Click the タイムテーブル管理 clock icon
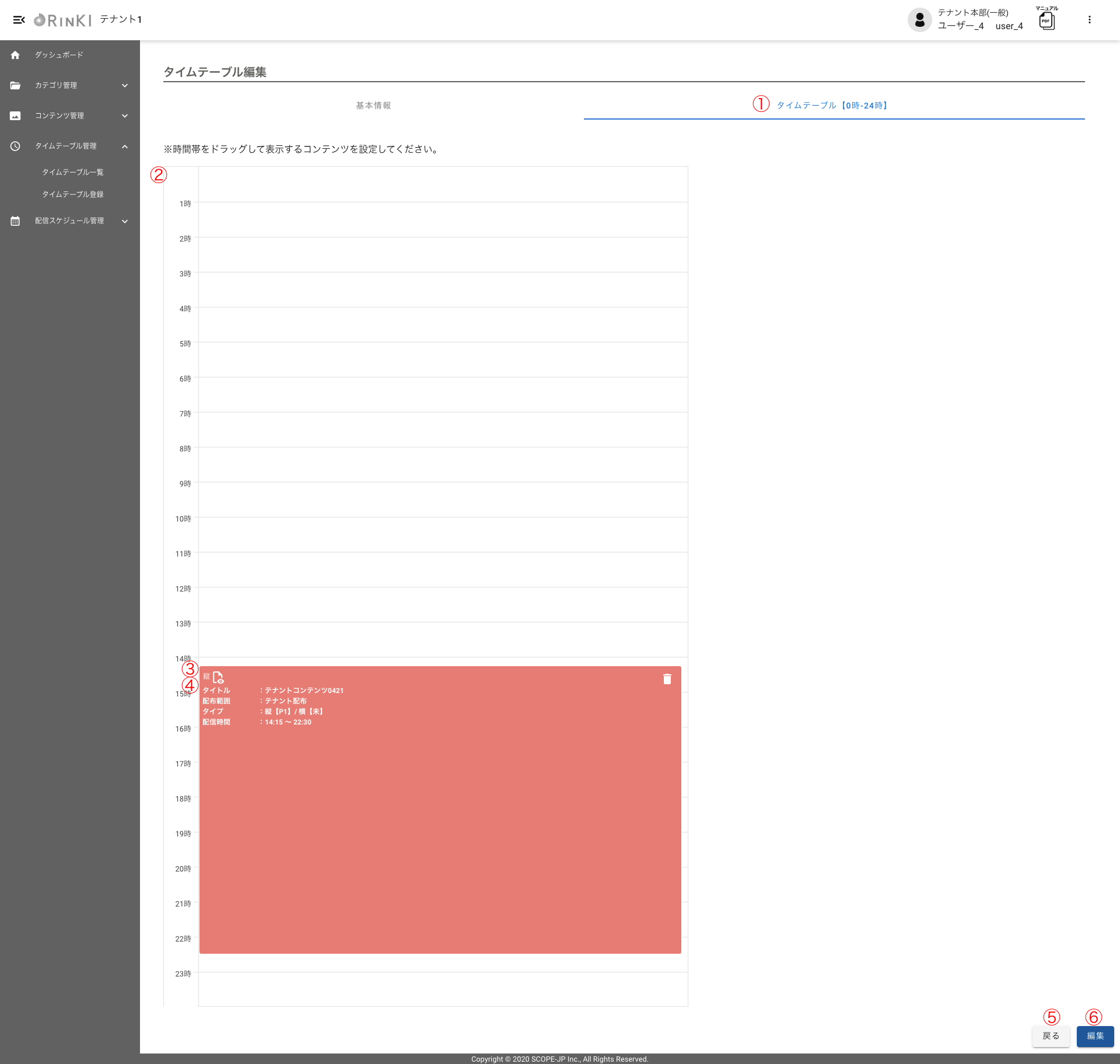The image size is (1120, 1064). (x=15, y=146)
